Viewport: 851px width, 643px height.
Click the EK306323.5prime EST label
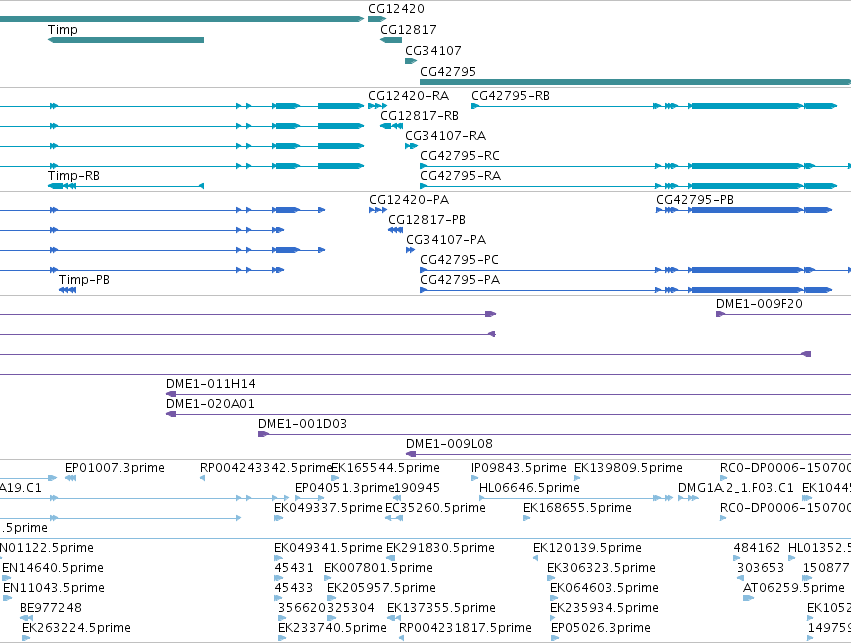[x=601, y=569]
